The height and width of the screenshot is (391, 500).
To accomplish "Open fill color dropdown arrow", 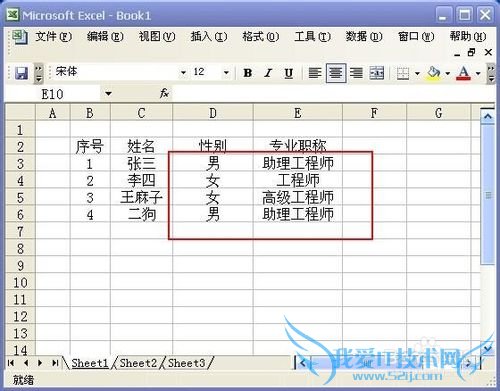I will pos(448,73).
